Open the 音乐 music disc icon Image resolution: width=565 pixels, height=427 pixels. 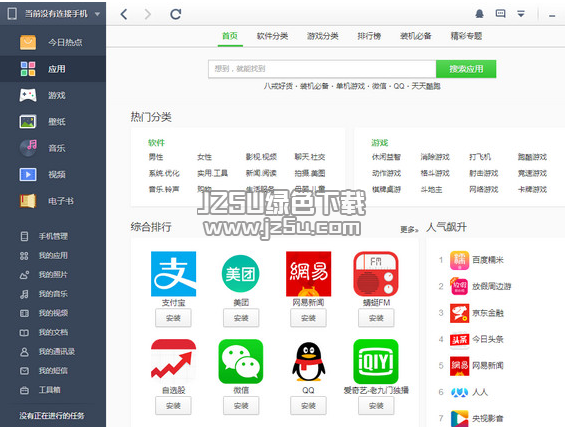pyautogui.click(x=28, y=148)
